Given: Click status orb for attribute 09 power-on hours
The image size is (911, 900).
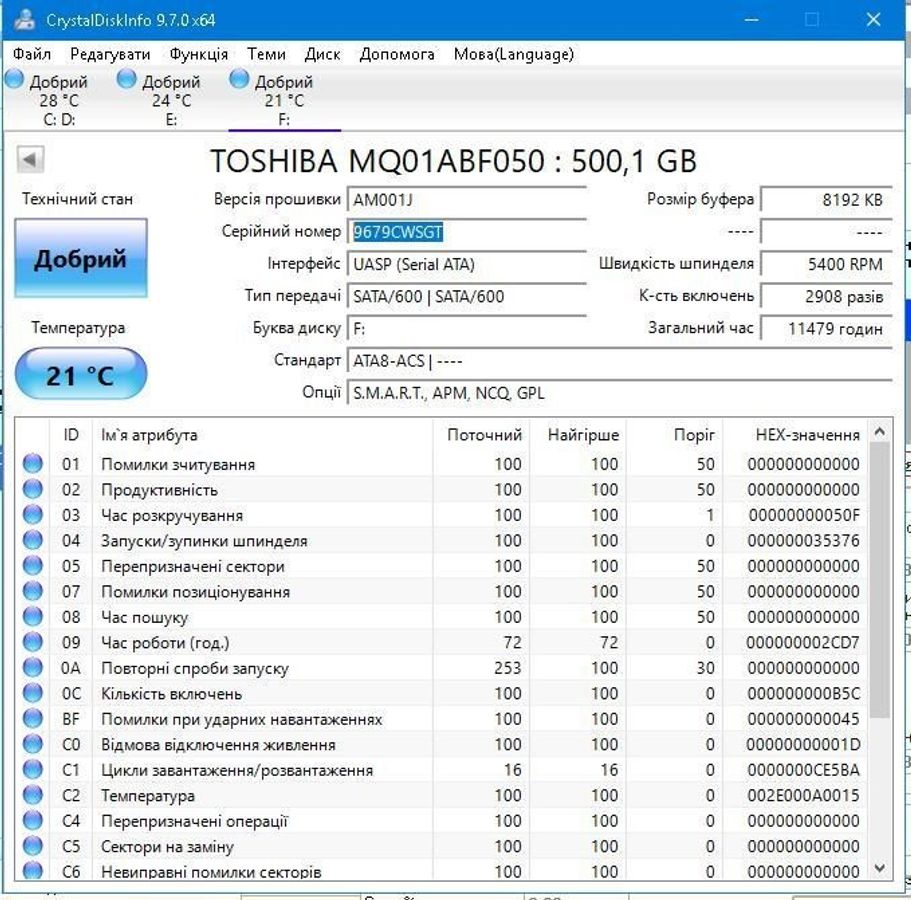Looking at the screenshot, I should (33, 642).
